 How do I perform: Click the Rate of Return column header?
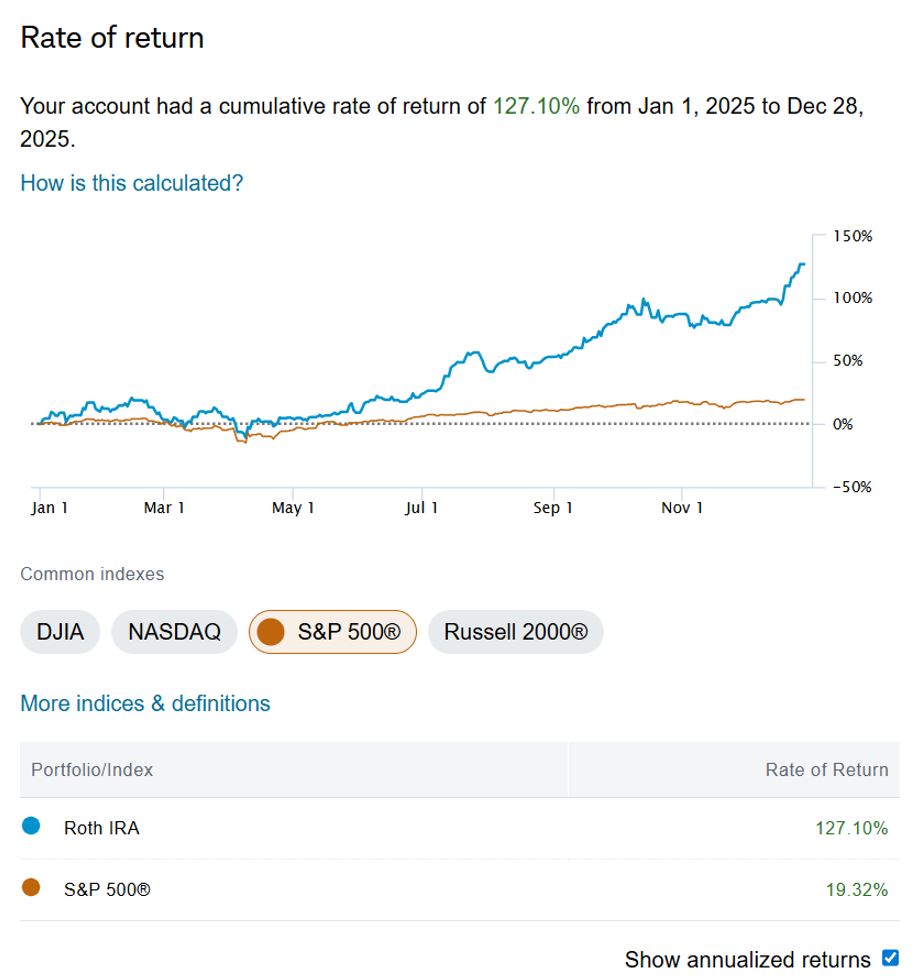(825, 770)
